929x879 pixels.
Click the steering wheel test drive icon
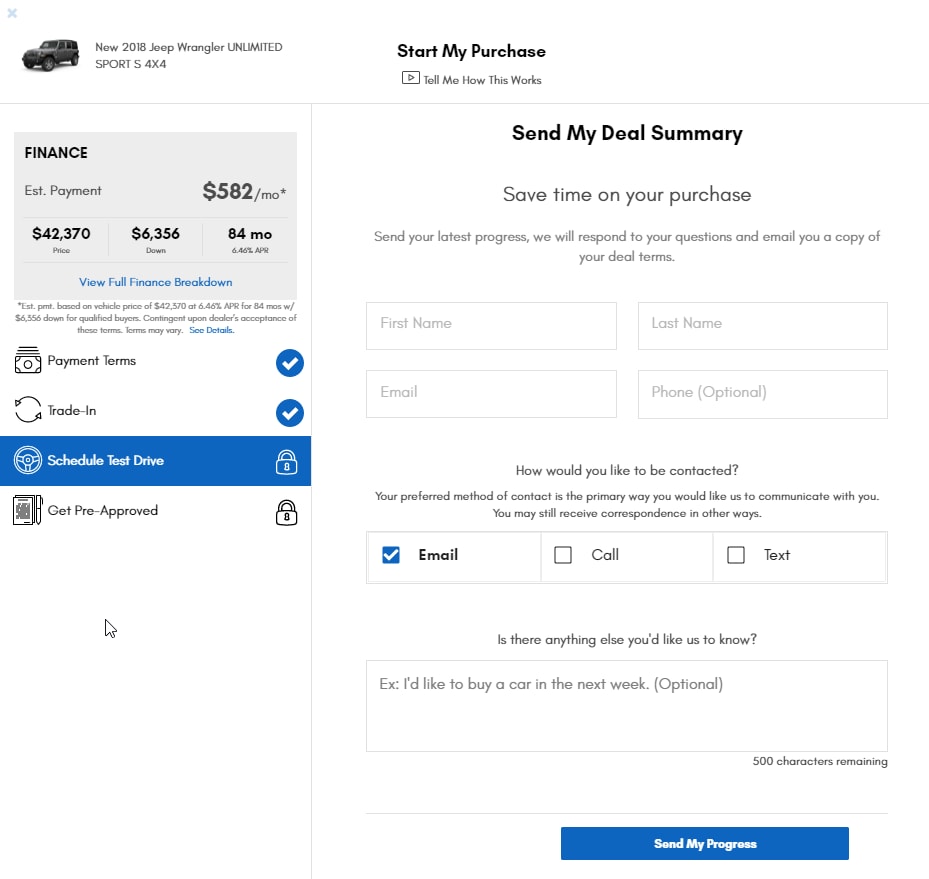(28, 460)
